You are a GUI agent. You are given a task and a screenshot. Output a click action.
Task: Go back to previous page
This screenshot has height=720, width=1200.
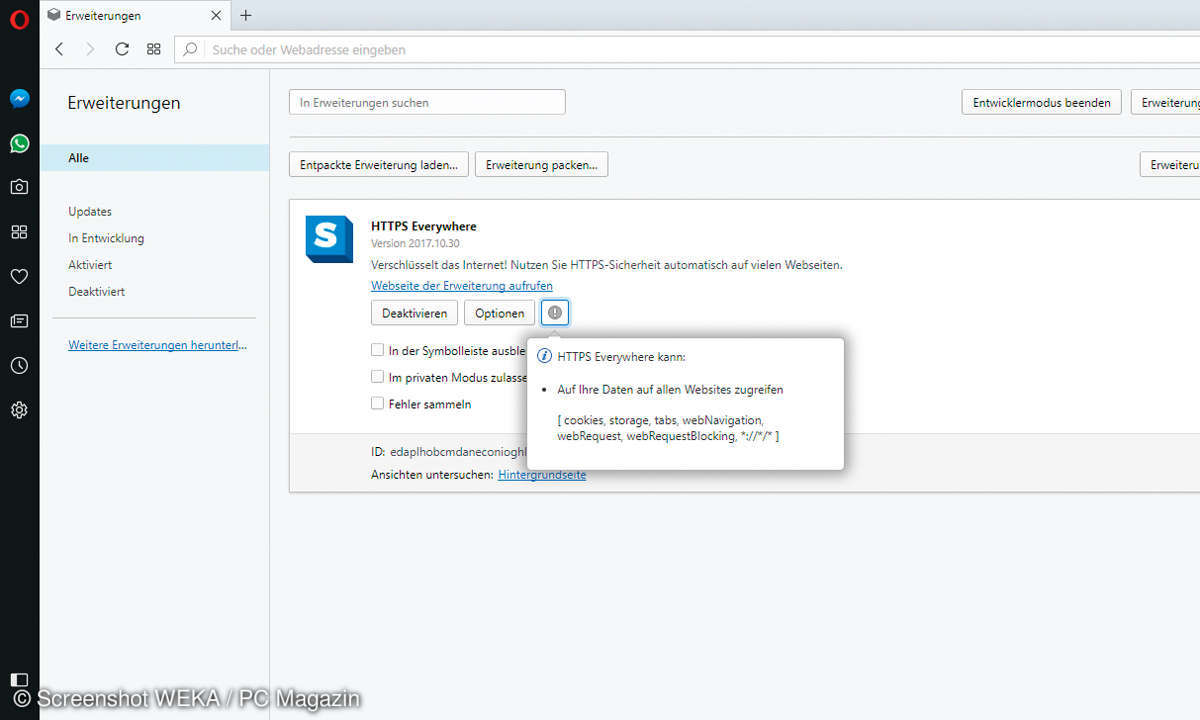[x=59, y=49]
